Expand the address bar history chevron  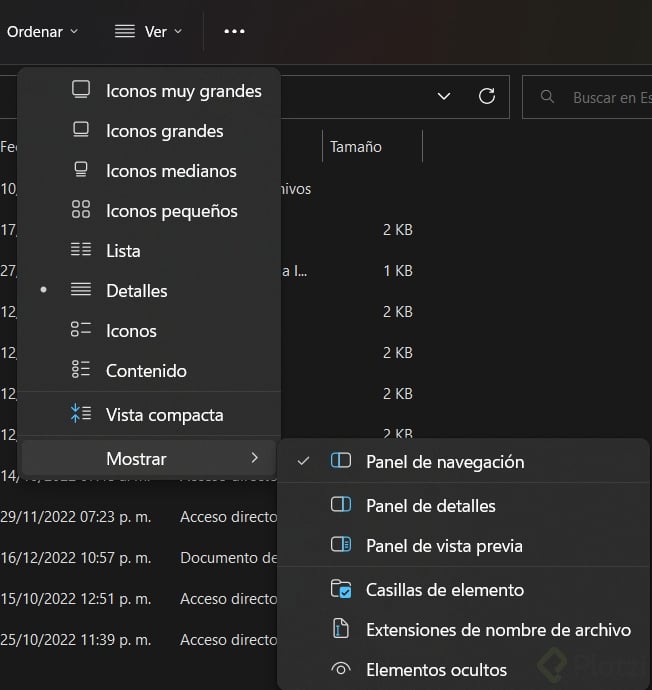tap(444, 96)
